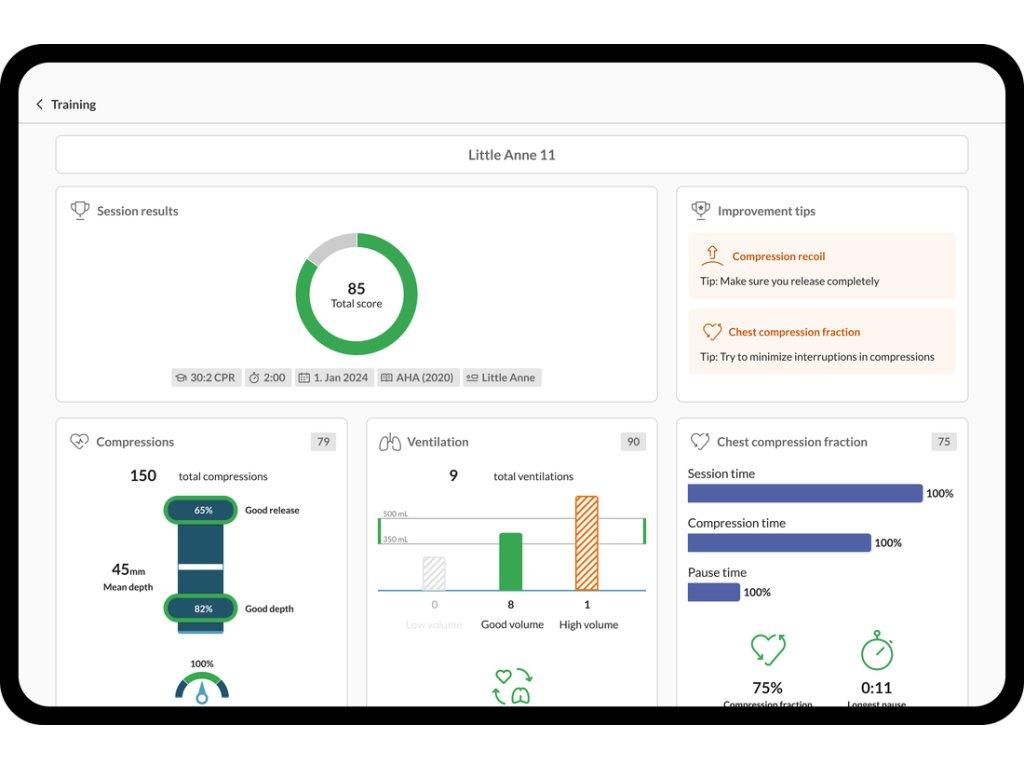Click the compression rate gauge icon

tap(202, 689)
